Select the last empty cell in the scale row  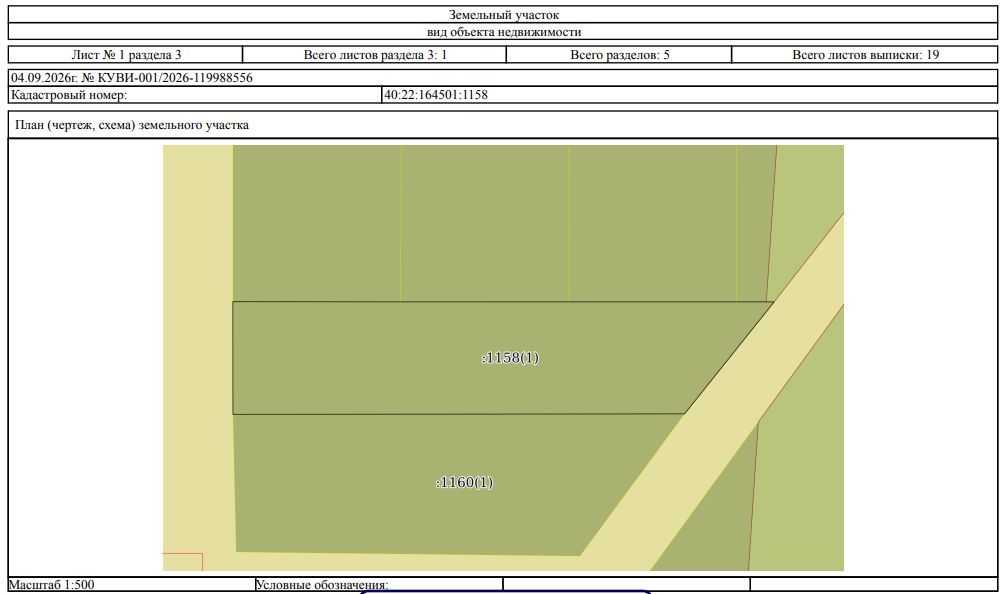tap(874, 584)
